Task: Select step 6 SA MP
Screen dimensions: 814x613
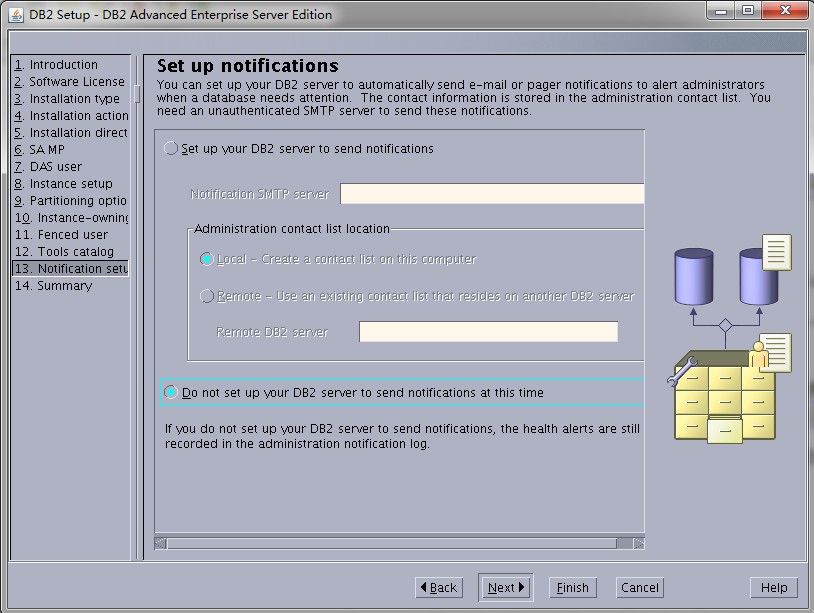Action: (39, 149)
